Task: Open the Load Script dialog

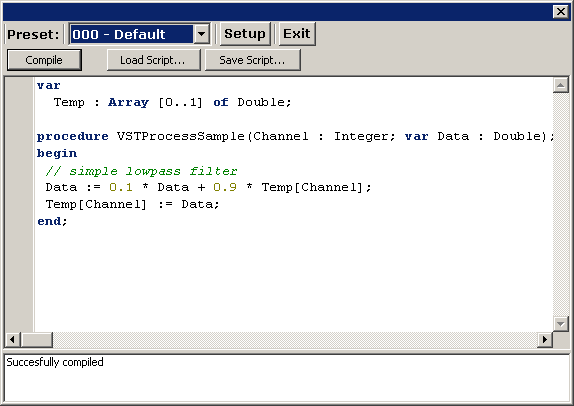Action: pyautogui.click(x=153, y=60)
